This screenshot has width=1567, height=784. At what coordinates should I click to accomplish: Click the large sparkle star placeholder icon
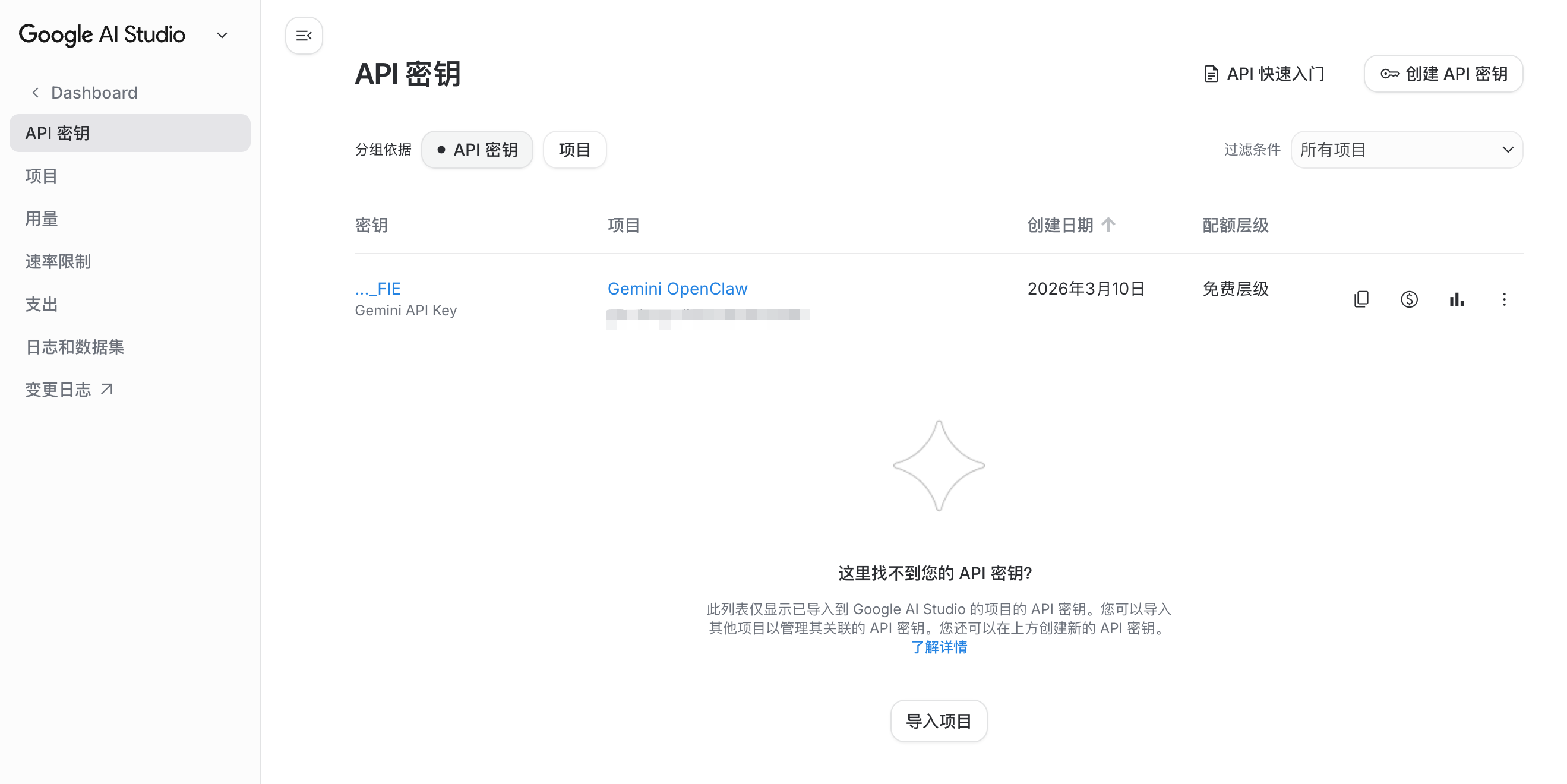pyautogui.click(x=938, y=466)
